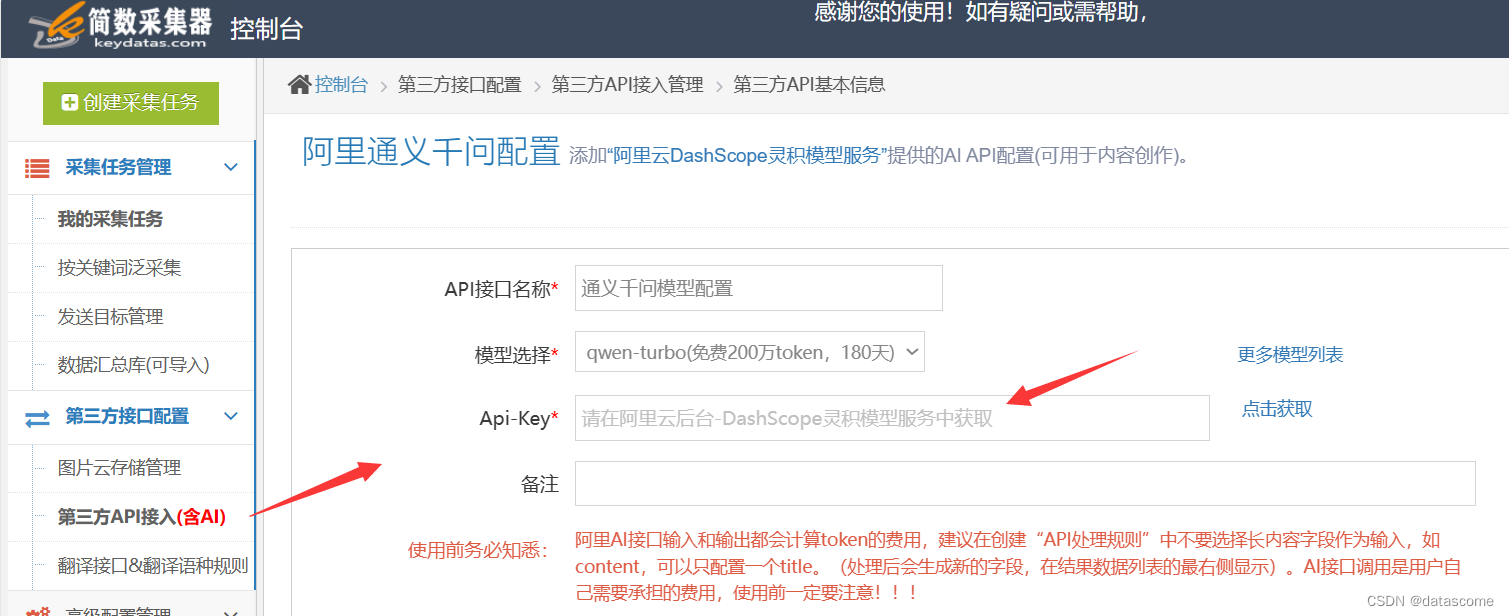Click the 控制台 breadcrumb link
Screen dimensions: 1509x616
341,85
